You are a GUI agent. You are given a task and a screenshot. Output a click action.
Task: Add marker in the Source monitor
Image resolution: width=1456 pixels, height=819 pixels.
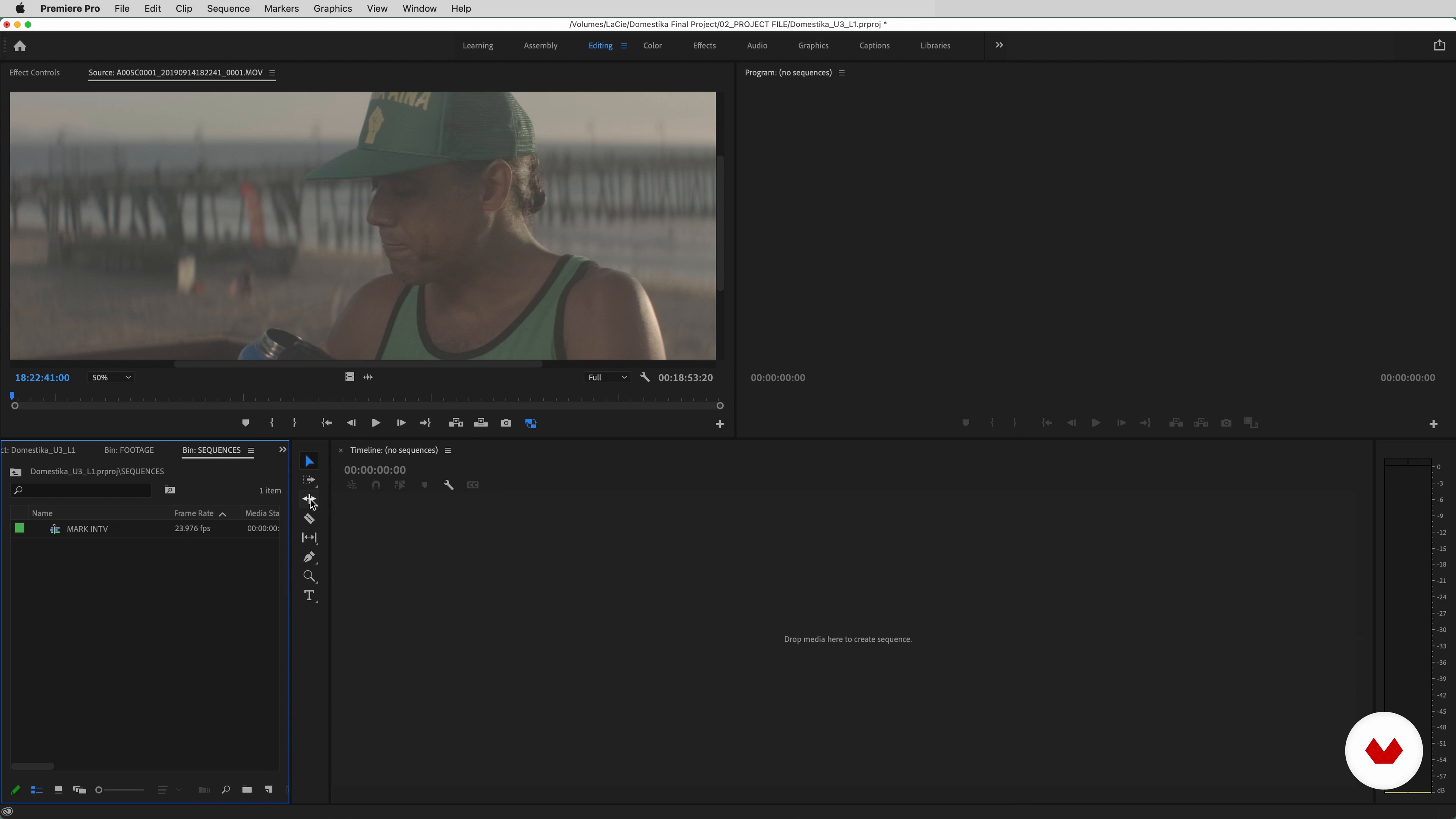click(x=245, y=423)
